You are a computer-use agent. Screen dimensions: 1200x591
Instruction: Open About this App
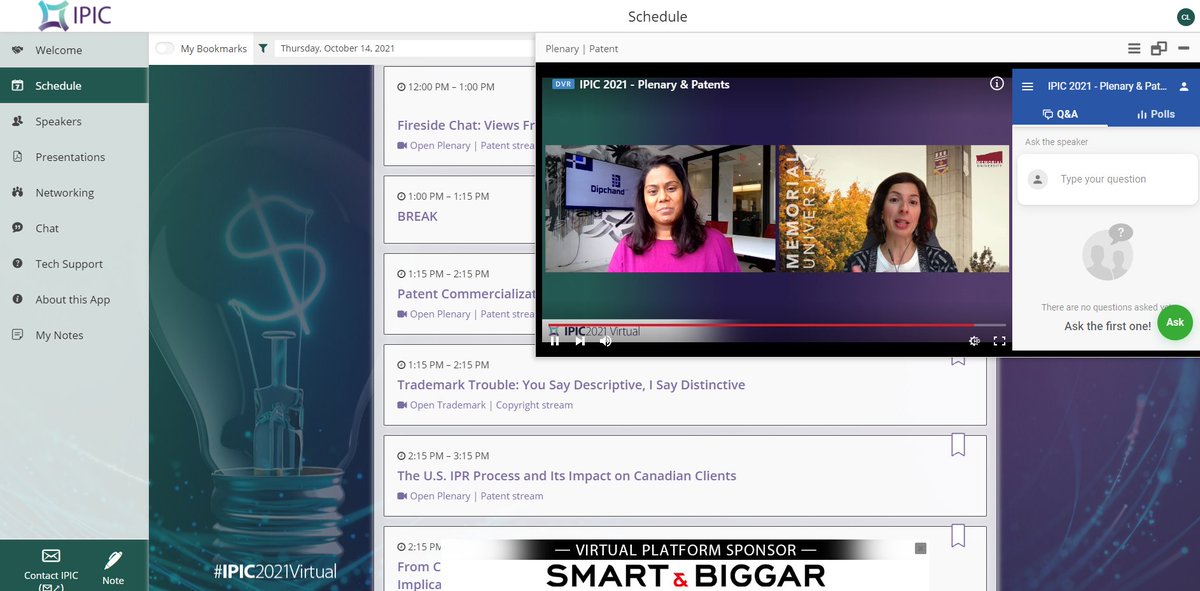click(x=74, y=300)
